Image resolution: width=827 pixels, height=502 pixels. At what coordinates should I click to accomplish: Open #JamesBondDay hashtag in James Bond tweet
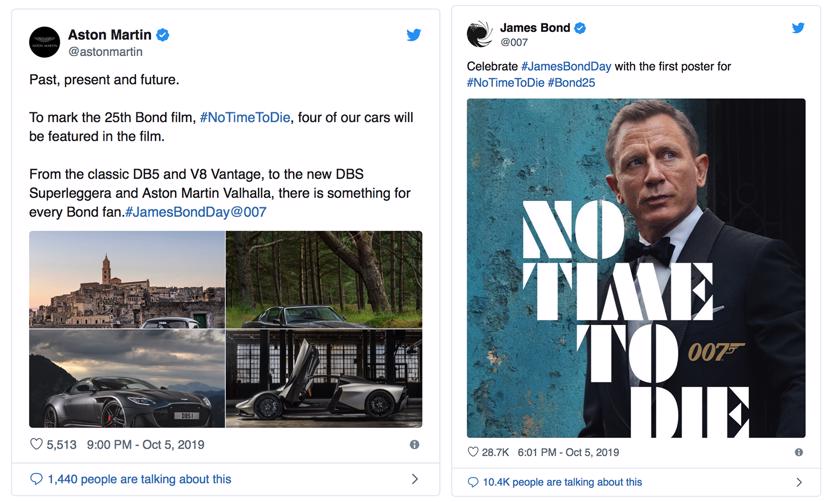point(563,66)
